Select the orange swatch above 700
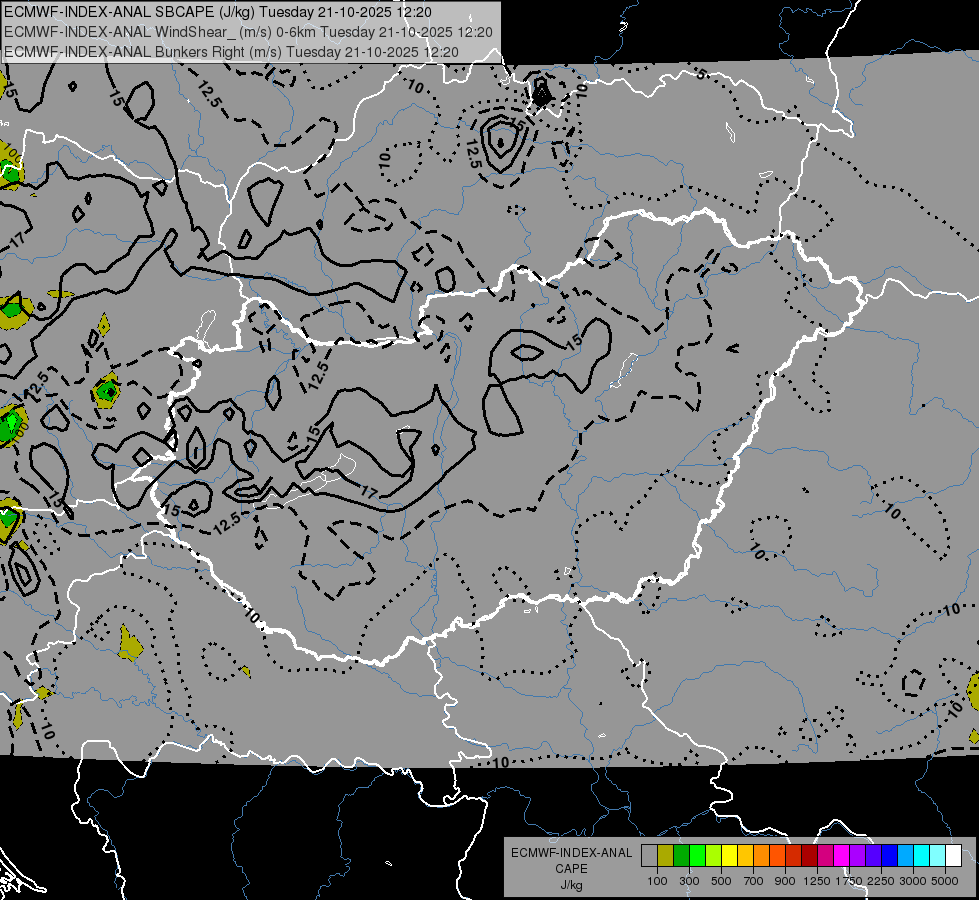This screenshot has width=979, height=900. 762,855
